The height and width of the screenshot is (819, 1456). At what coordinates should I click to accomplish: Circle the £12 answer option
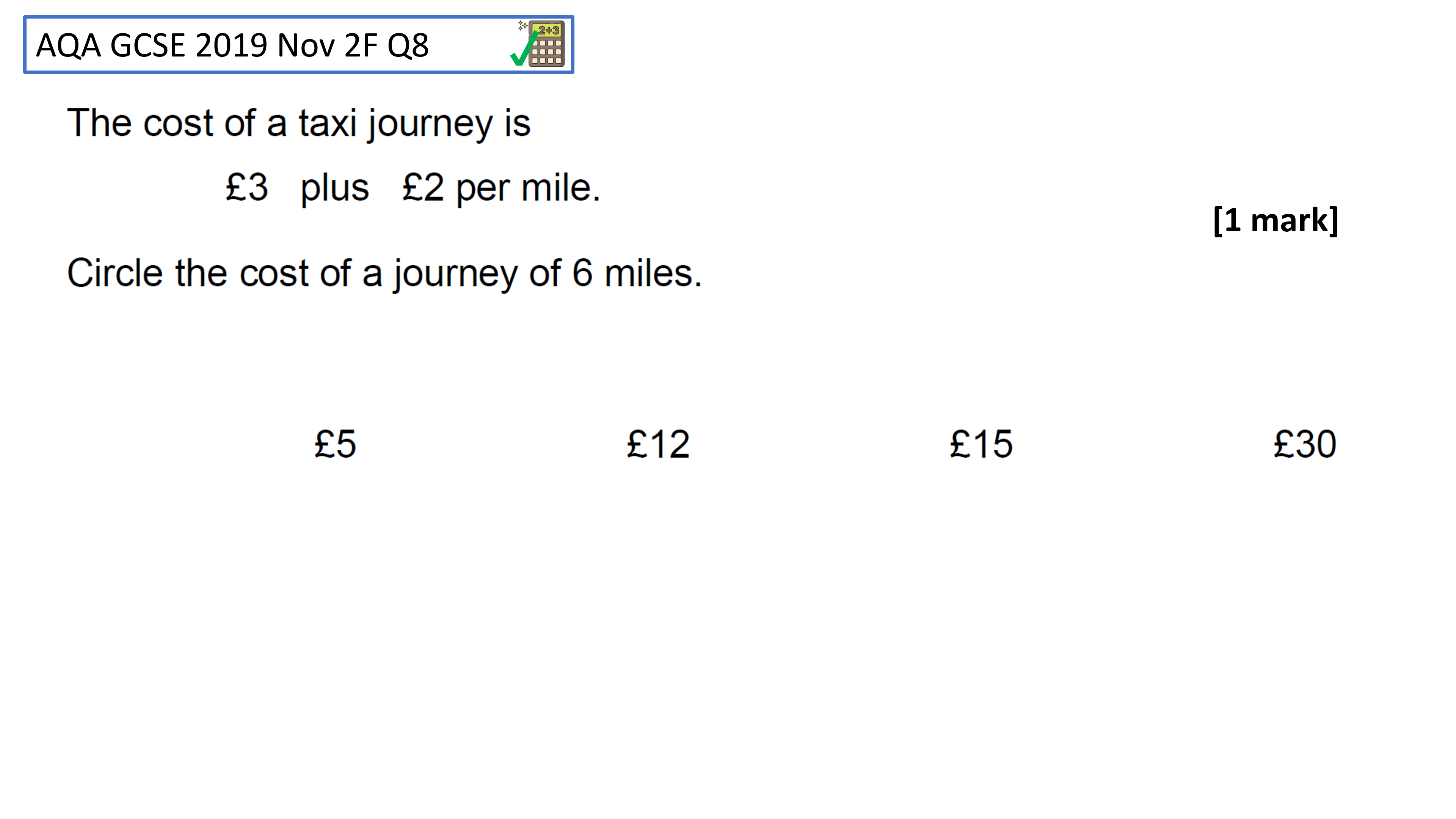[x=658, y=444]
